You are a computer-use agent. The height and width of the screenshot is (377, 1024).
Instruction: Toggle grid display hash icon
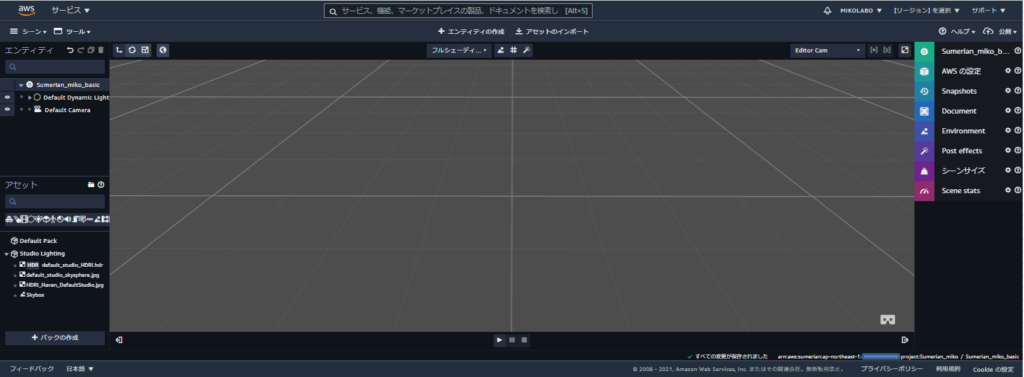coord(513,50)
